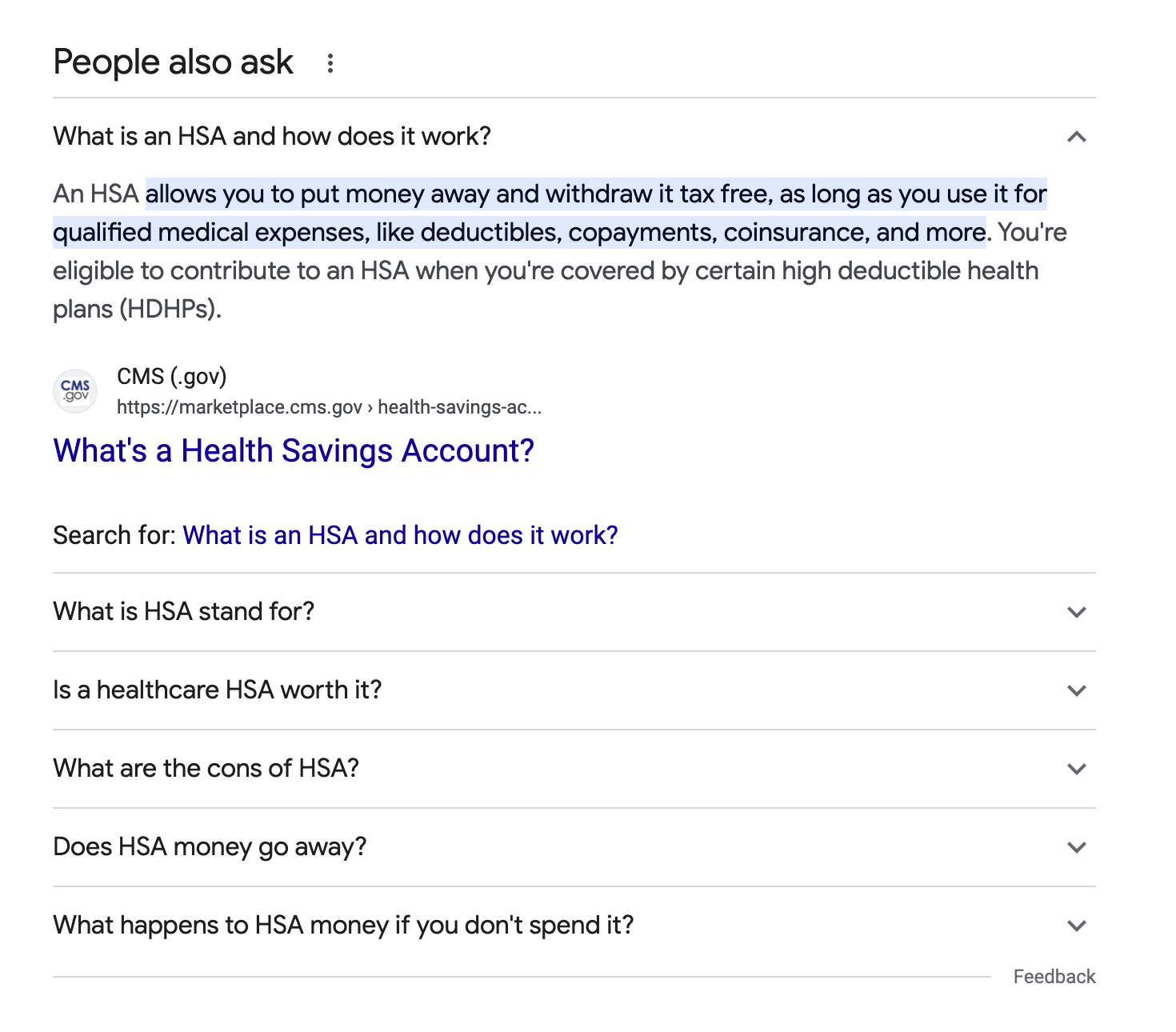The image size is (1176, 1032).
Task: Open the "What's a Health Savings Account?" link
Action: [x=294, y=451]
